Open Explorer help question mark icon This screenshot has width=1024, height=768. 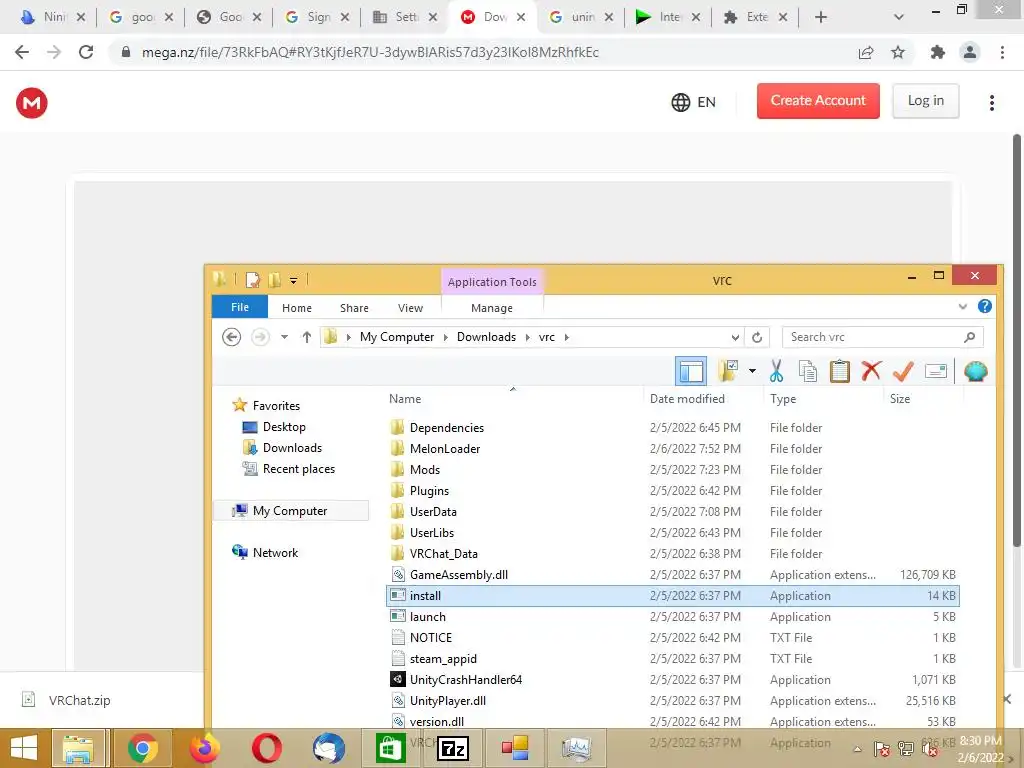coord(985,306)
